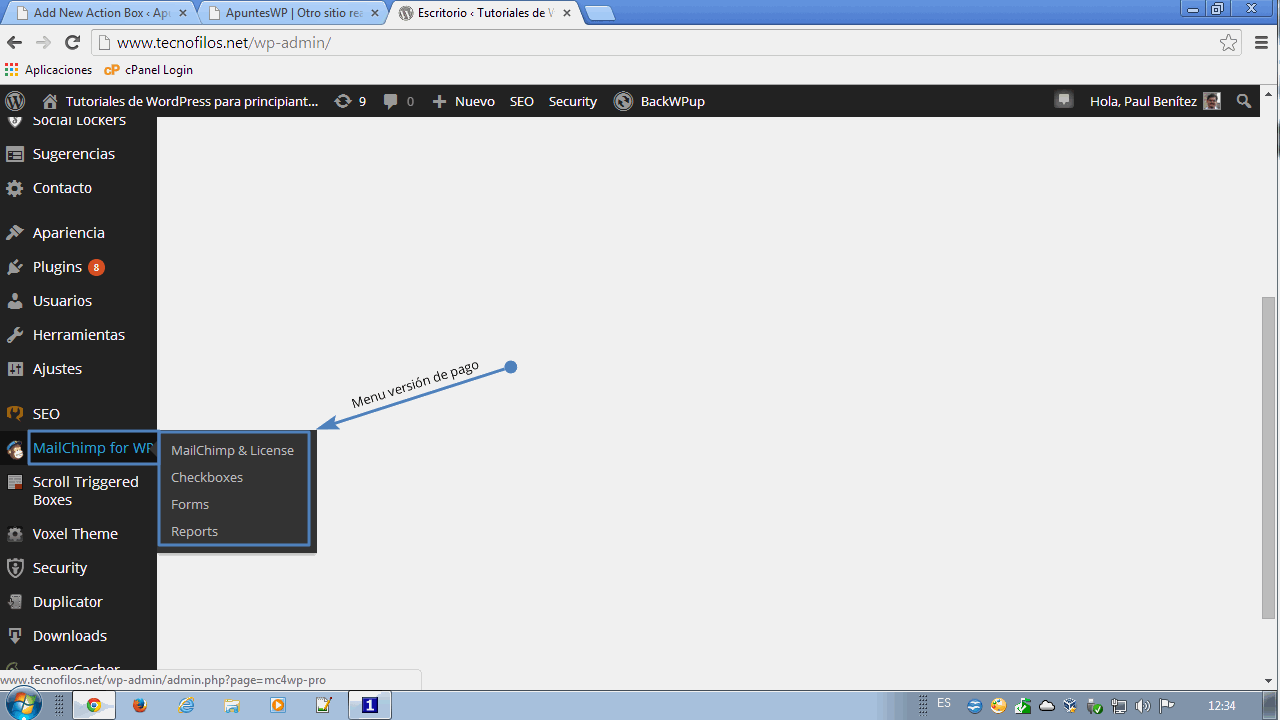Click the Security shield icon in sidebar
1280x720 pixels.
pyautogui.click(x=15, y=568)
